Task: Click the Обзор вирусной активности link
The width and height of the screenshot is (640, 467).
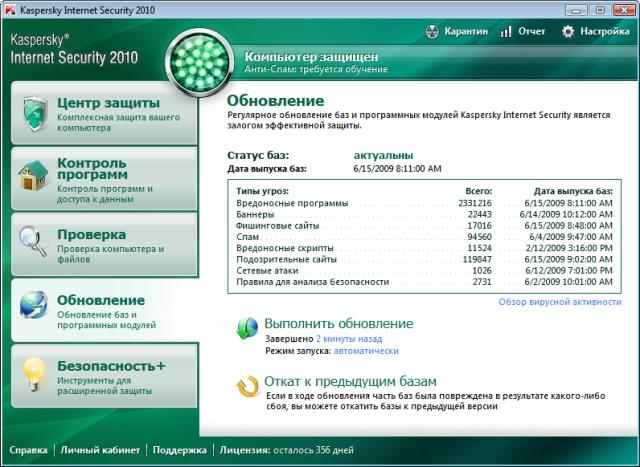Action: [x=560, y=302]
